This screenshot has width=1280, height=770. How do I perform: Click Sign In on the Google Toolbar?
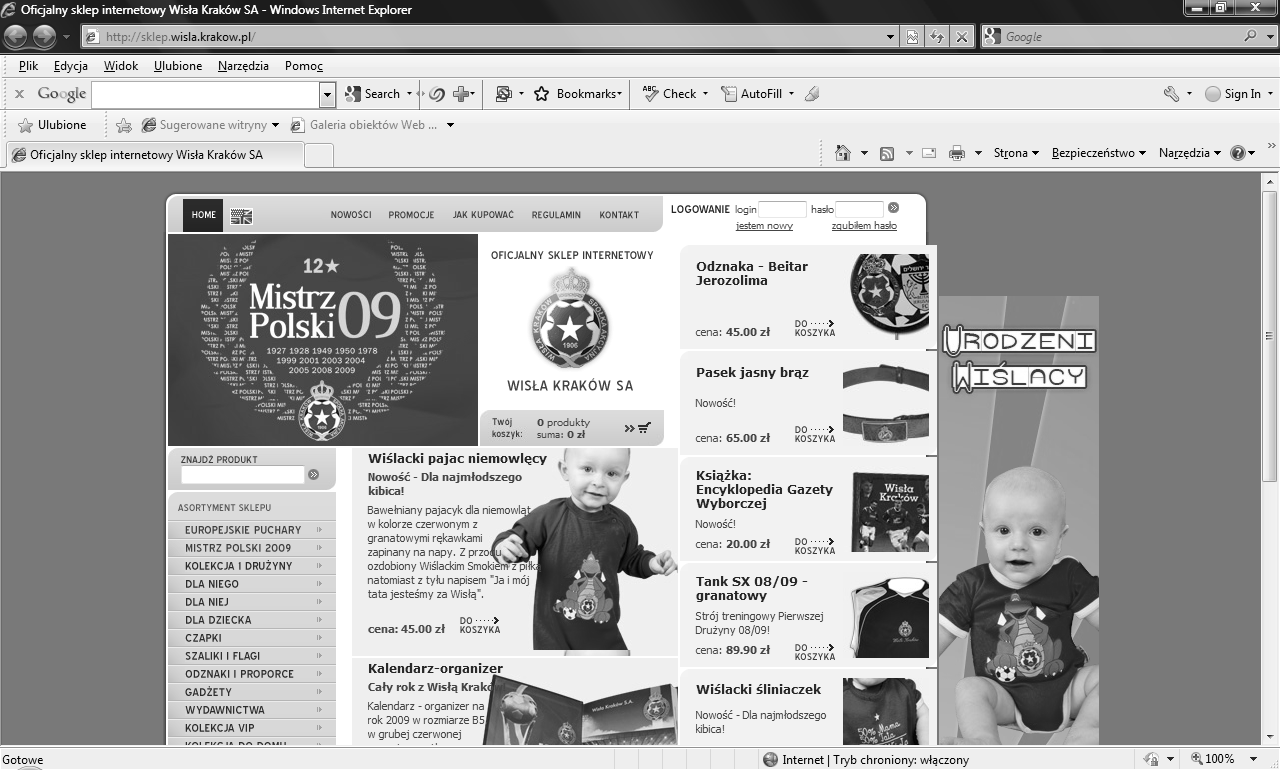coord(1233,94)
